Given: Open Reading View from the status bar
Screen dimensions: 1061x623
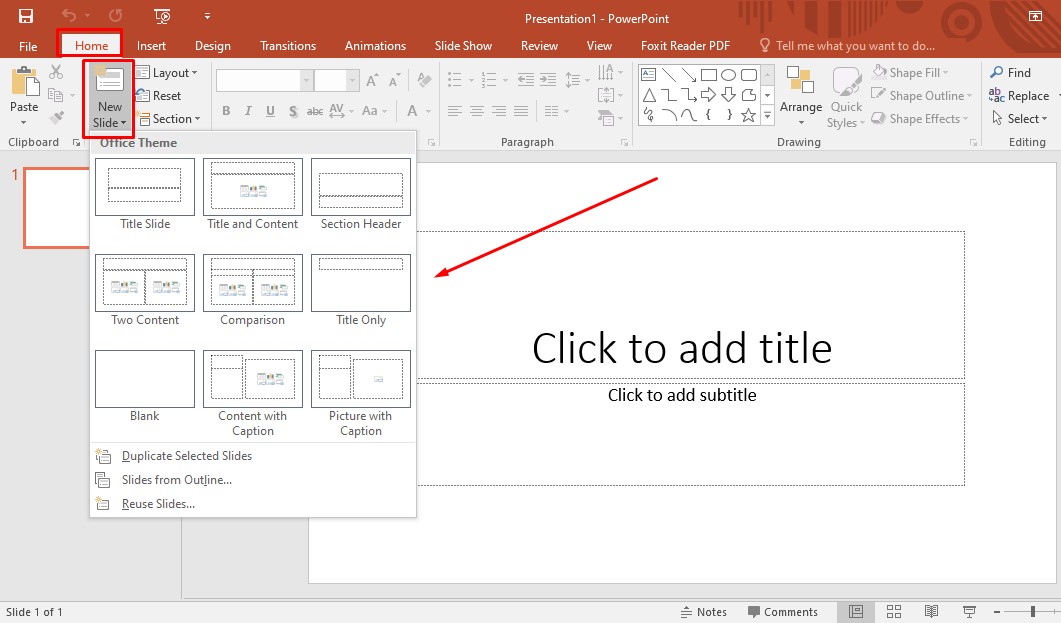Looking at the screenshot, I should 931,611.
